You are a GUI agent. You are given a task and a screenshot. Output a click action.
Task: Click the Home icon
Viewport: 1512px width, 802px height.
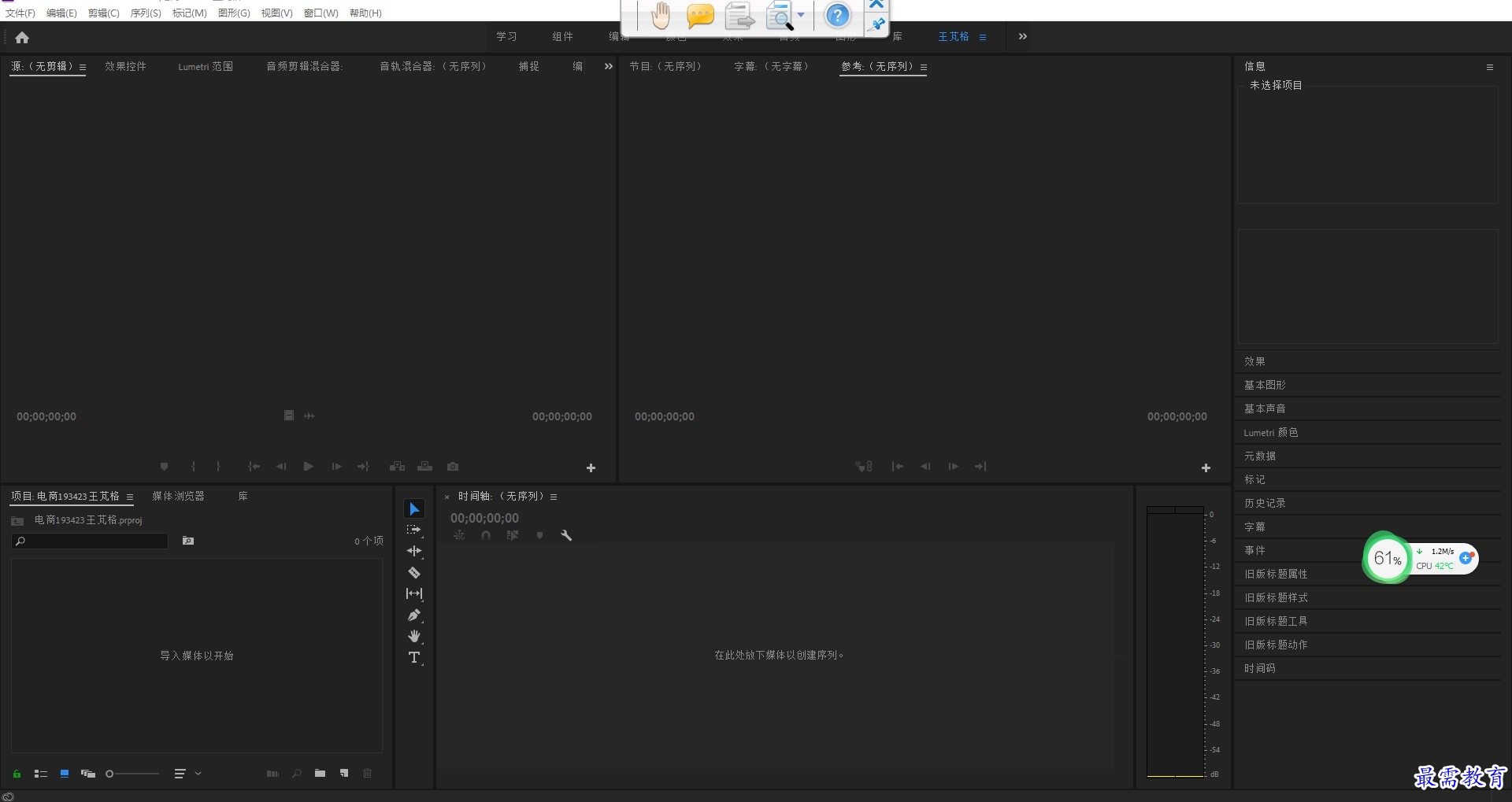pyautogui.click(x=22, y=37)
